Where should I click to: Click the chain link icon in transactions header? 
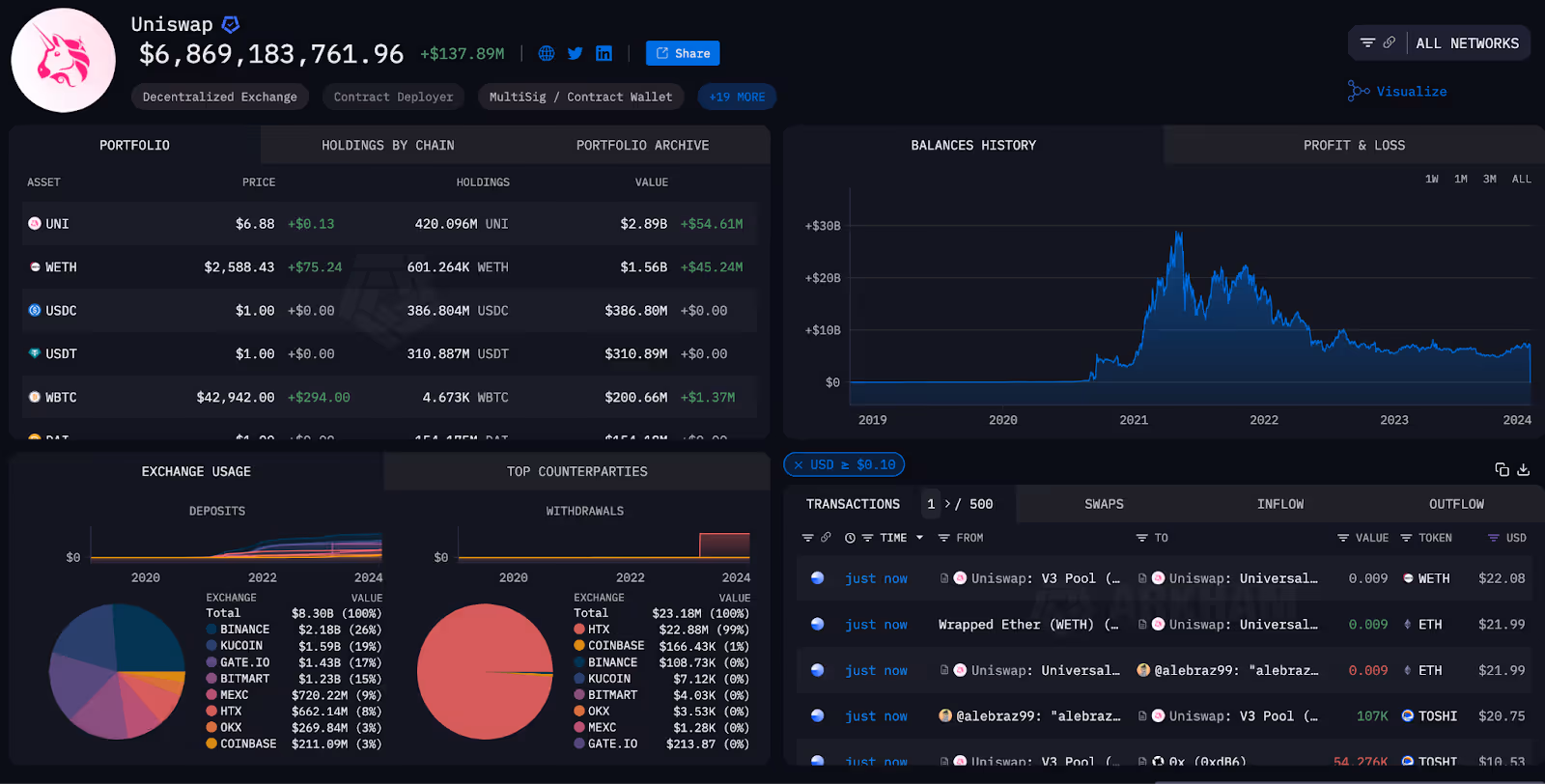826,538
